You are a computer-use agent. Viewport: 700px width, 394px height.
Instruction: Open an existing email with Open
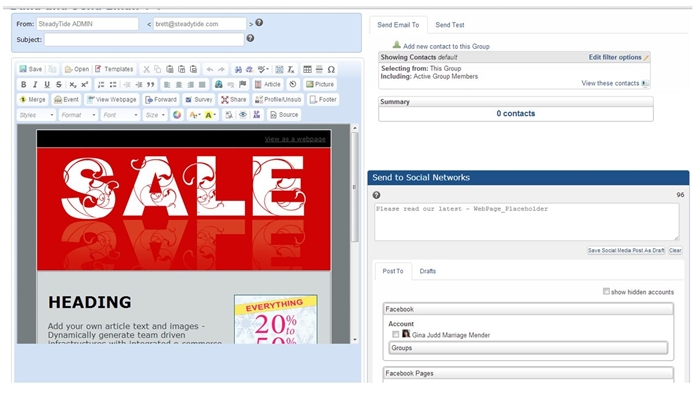[x=77, y=69]
